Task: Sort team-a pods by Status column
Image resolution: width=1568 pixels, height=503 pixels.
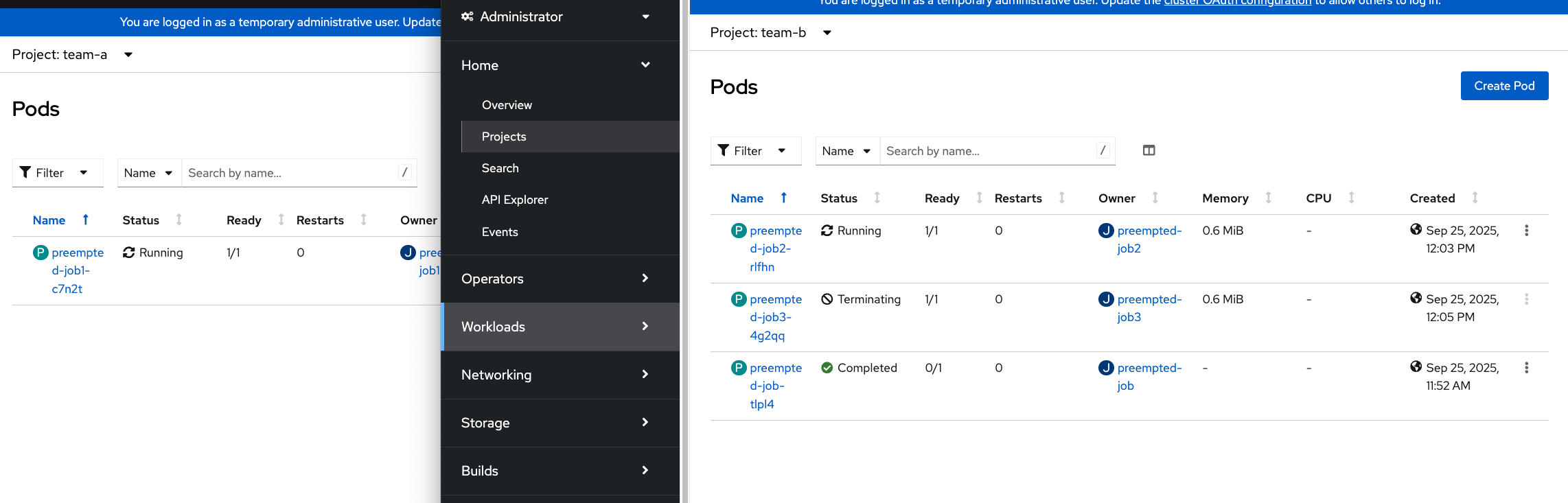Action: coord(141,220)
